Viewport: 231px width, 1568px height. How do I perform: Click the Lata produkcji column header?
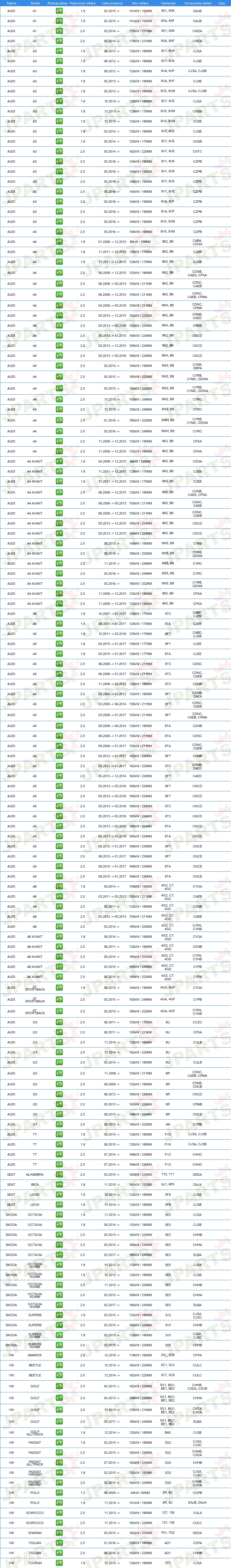pos(112,3)
